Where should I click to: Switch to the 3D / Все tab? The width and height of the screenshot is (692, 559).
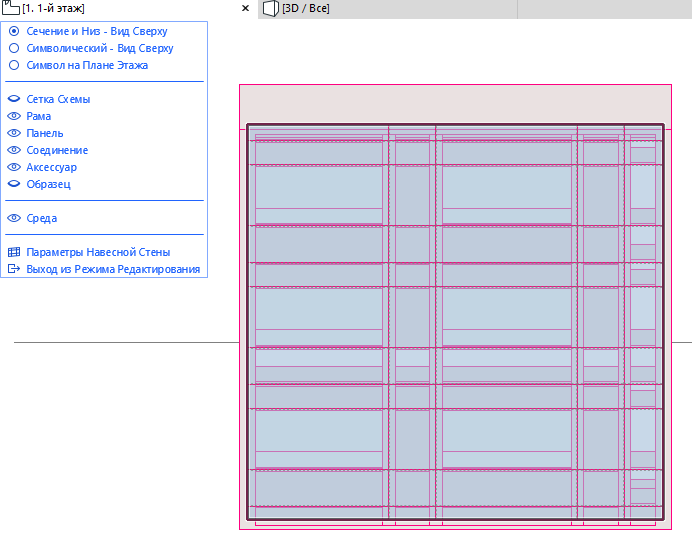306,8
